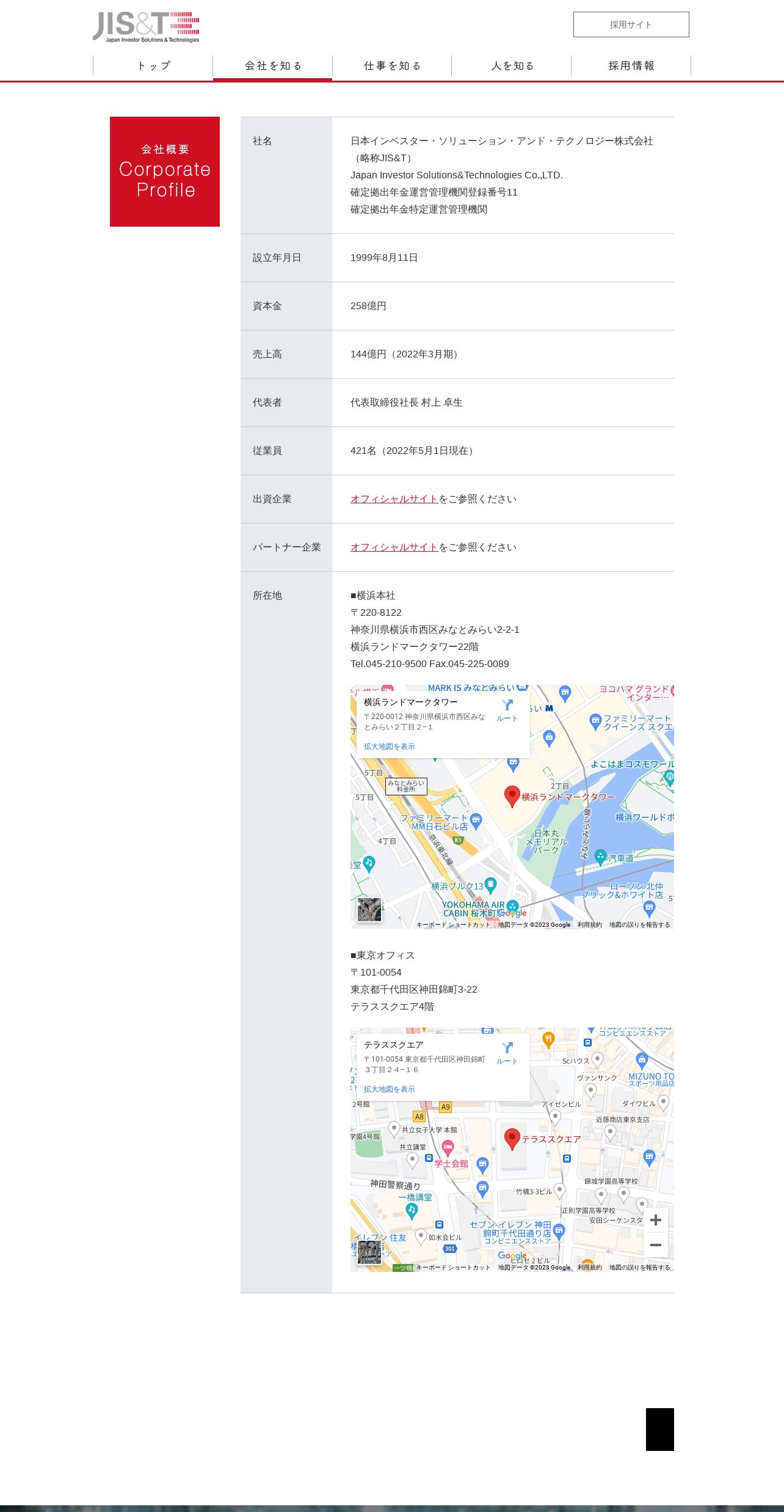Click the みなとみらい料金所 label
Viewport: 784px width, 1512px height.
(x=406, y=786)
